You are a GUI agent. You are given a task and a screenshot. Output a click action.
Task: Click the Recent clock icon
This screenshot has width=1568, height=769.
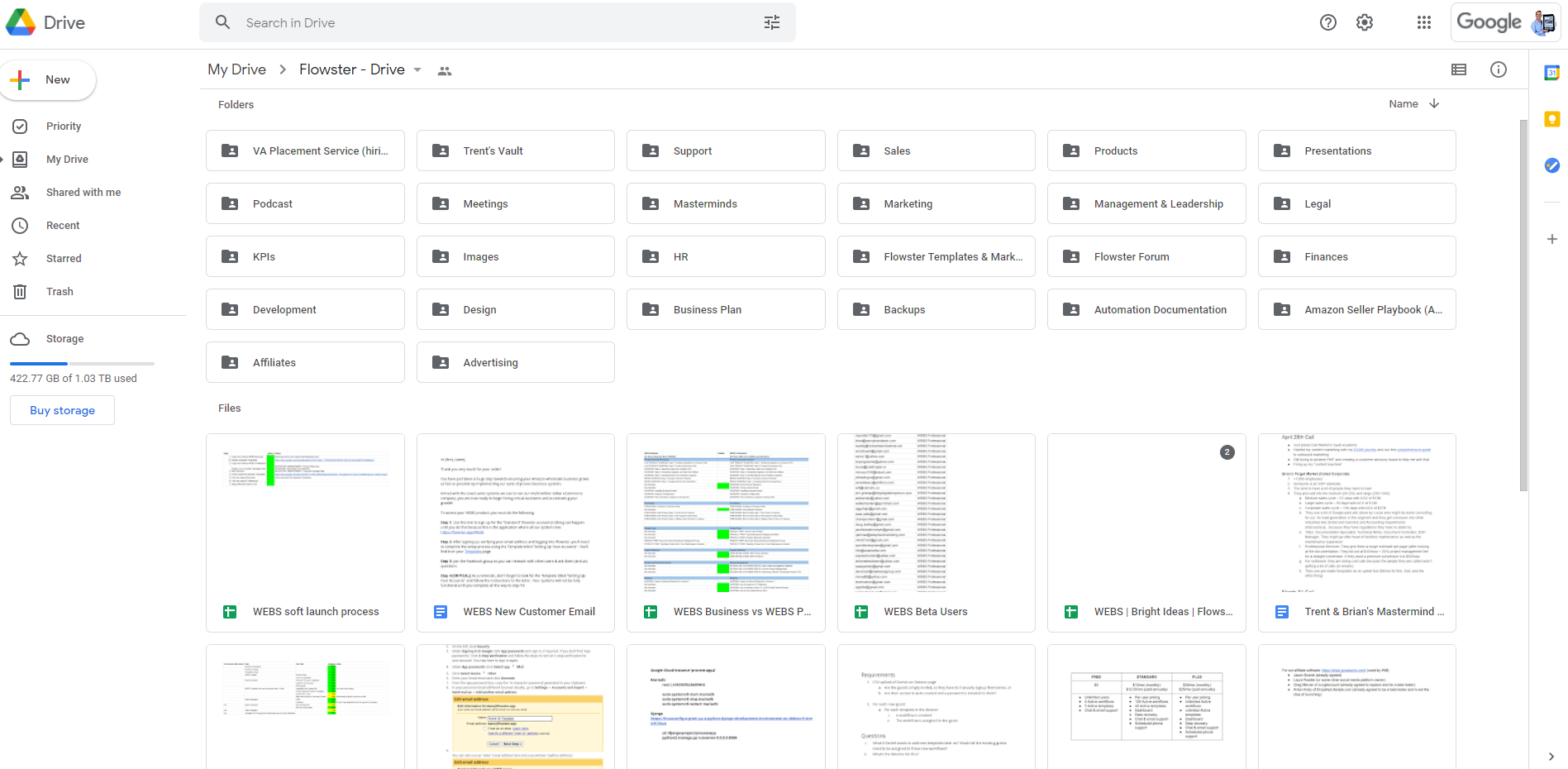coord(20,225)
